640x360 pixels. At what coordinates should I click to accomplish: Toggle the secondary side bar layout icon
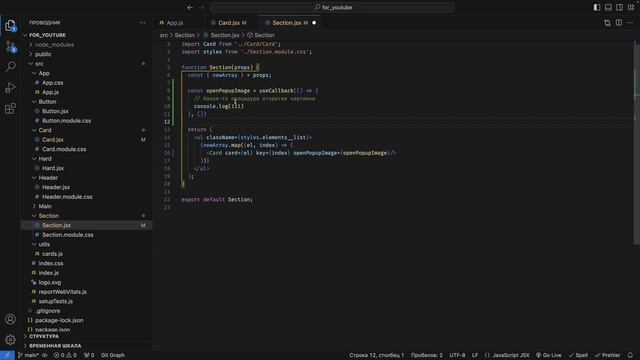pyautogui.click(x=620, y=7)
